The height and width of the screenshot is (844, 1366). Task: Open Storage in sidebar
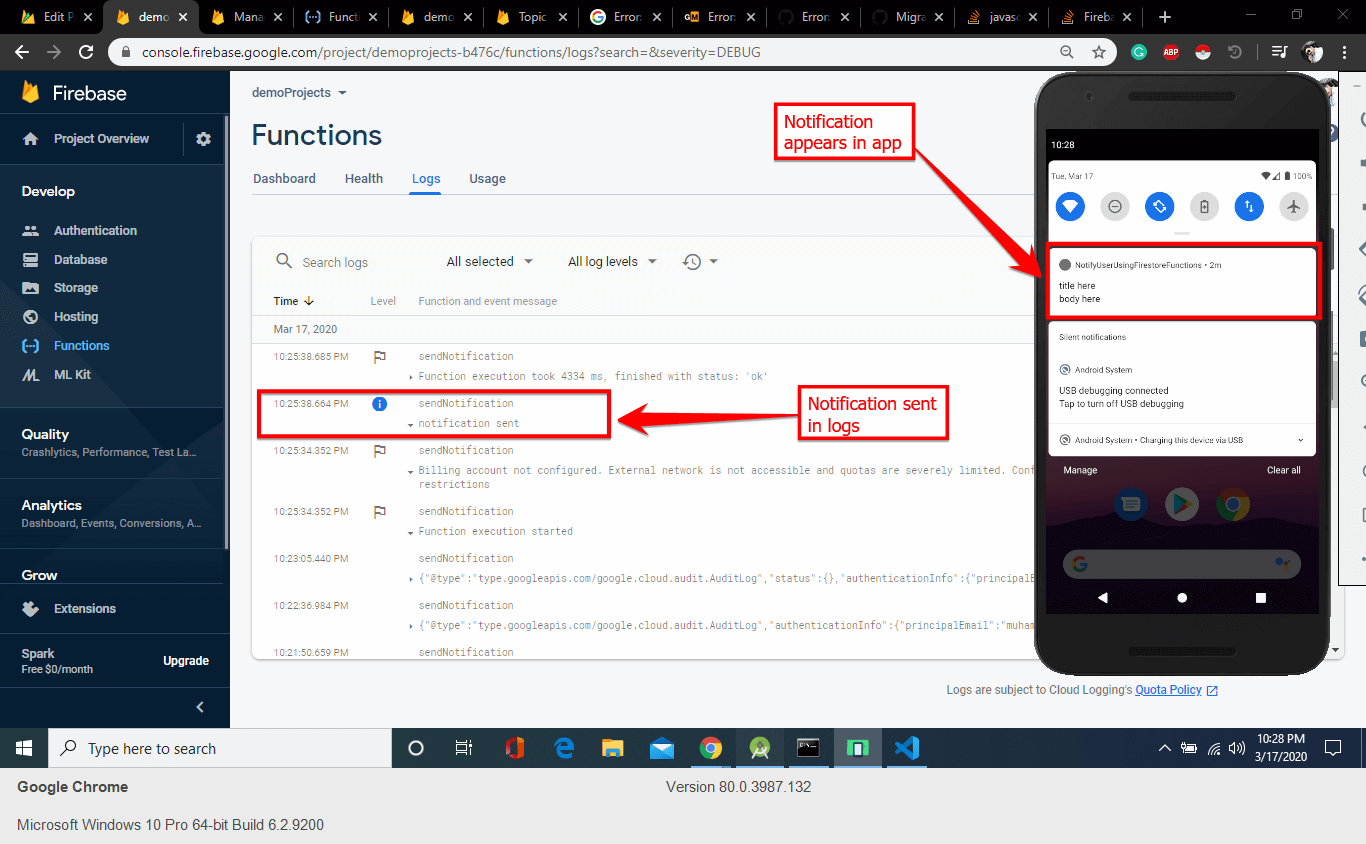click(76, 288)
